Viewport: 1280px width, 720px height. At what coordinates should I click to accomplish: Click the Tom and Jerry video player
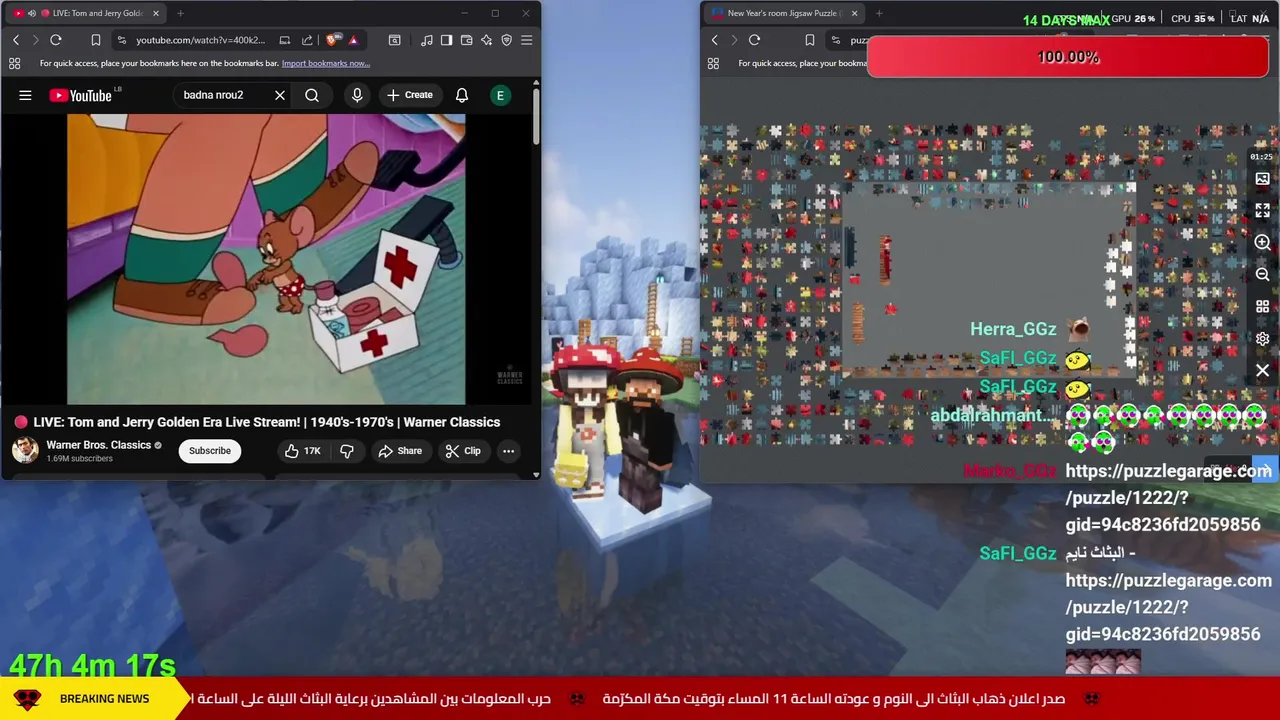coord(266,259)
